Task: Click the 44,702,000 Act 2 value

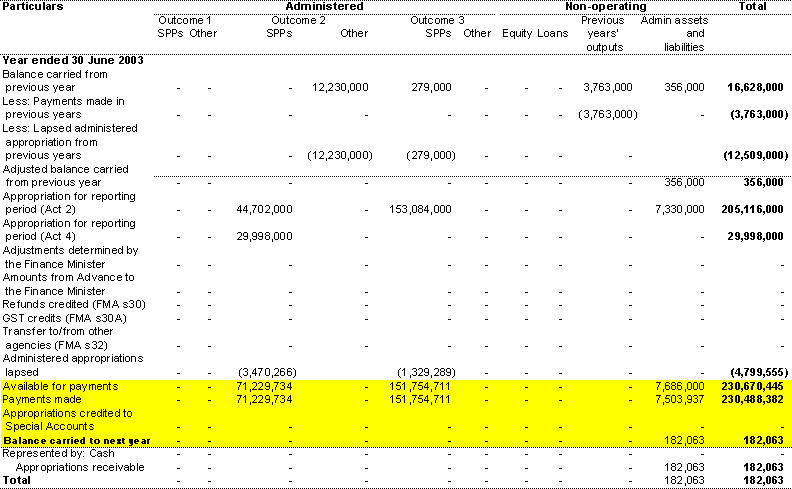Action: [x=264, y=210]
